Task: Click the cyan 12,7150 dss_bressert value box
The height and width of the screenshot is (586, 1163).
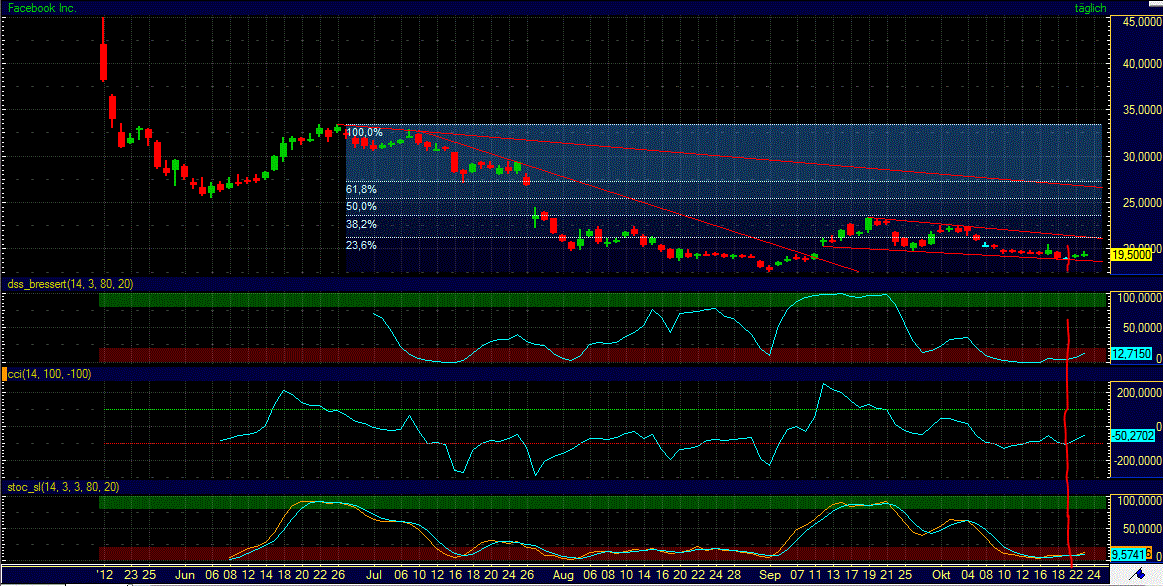Action: [1130, 354]
